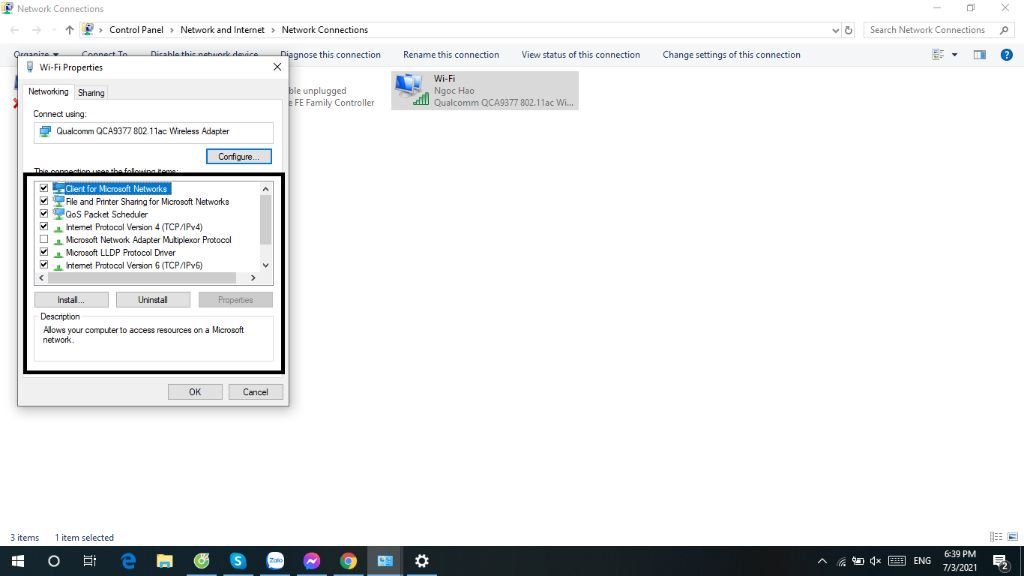Select QoS Packet Scheduler item text
The width and height of the screenshot is (1024, 576).
pos(106,214)
